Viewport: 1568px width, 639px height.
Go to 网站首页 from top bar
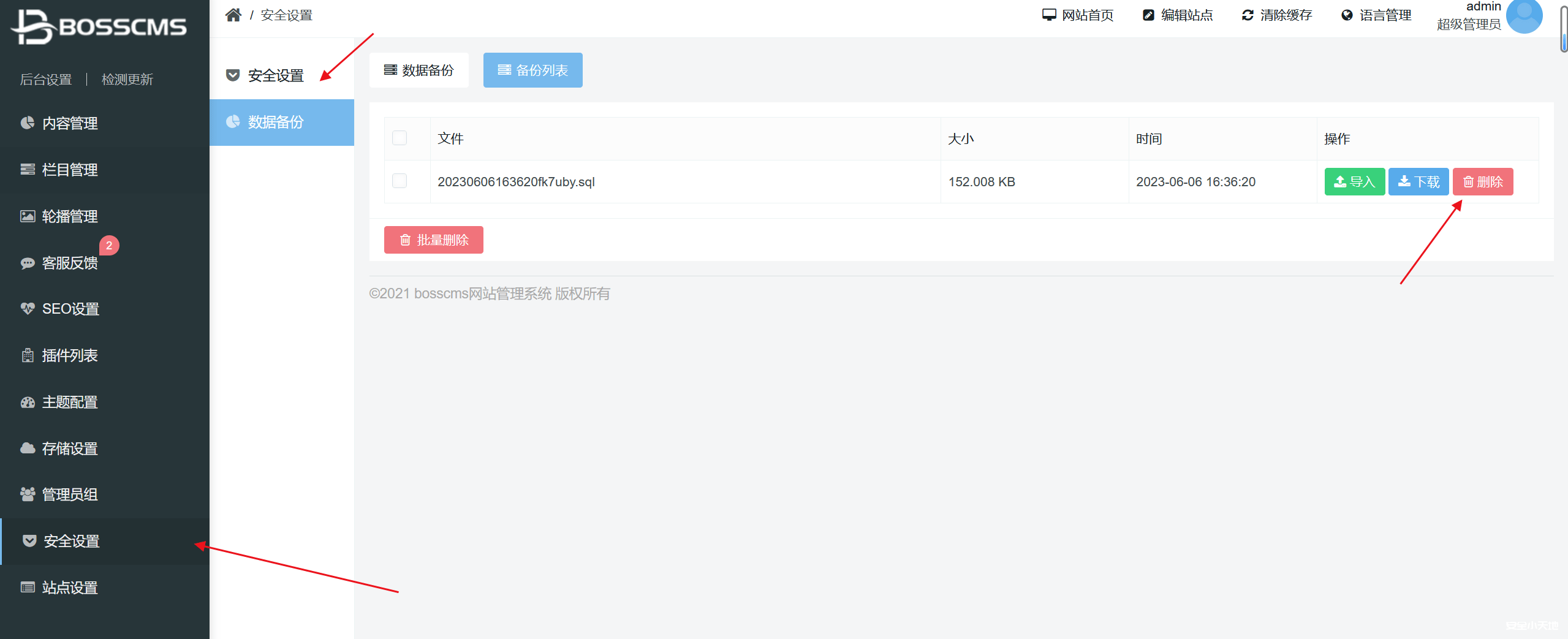tap(1078, 15)
